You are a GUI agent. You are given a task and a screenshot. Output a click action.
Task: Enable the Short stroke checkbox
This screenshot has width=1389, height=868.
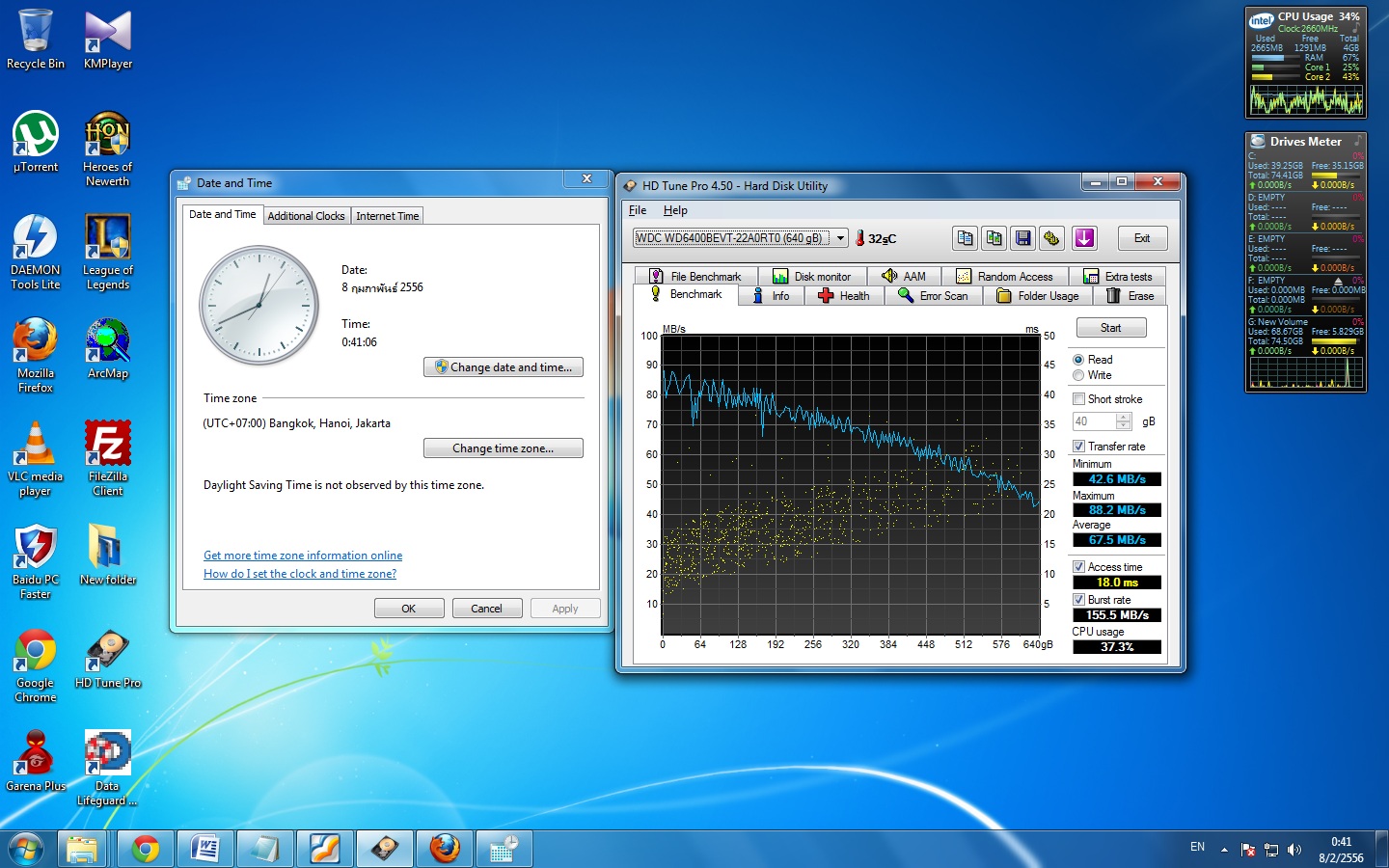(1078, 399)
